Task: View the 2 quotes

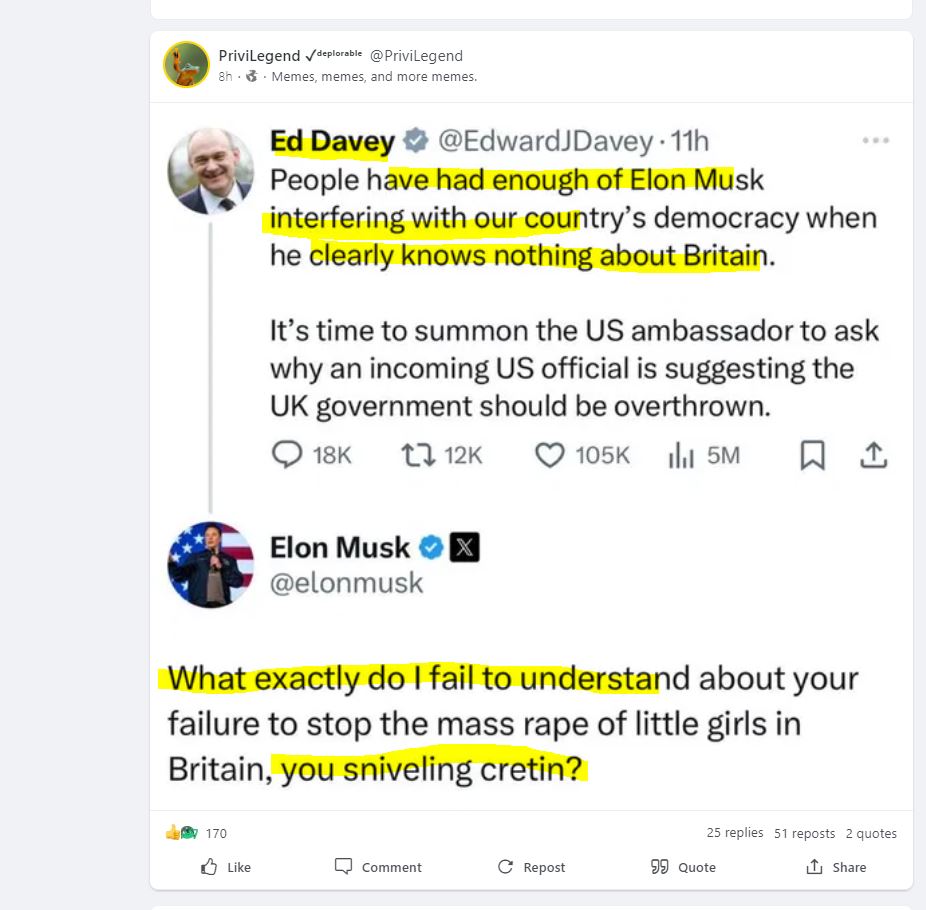Action: pyautogui.click(x=870, y=833)
